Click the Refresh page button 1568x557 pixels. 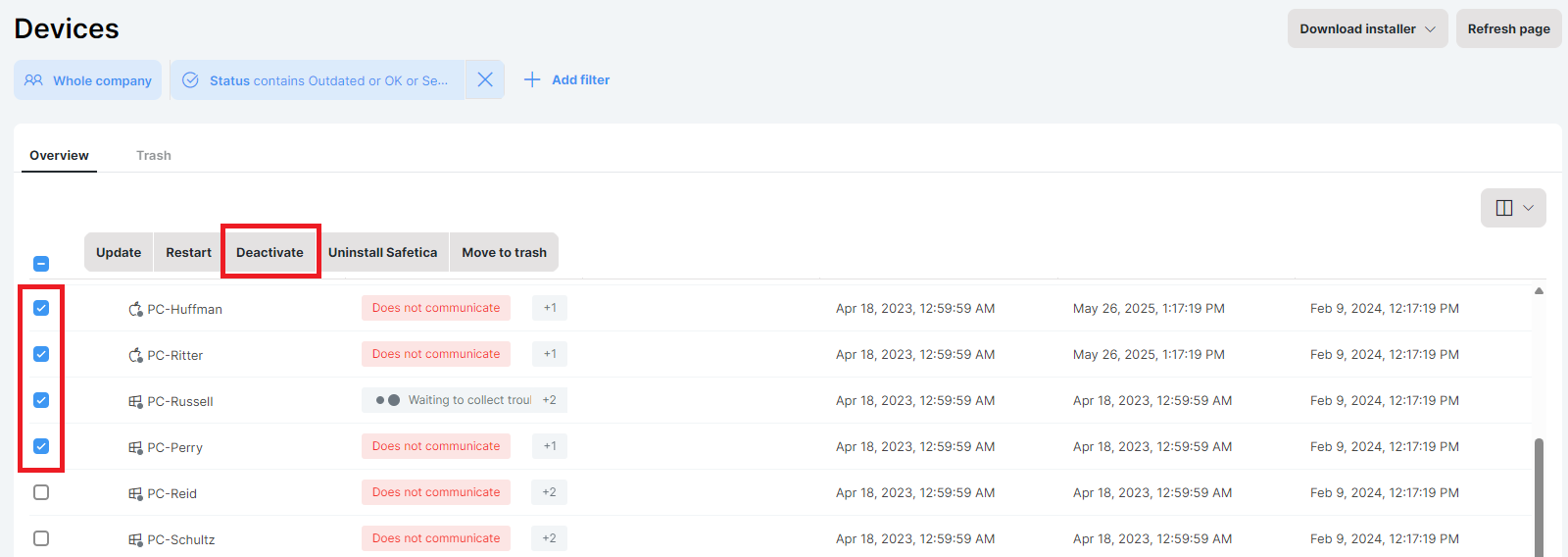click(1508, 28)
